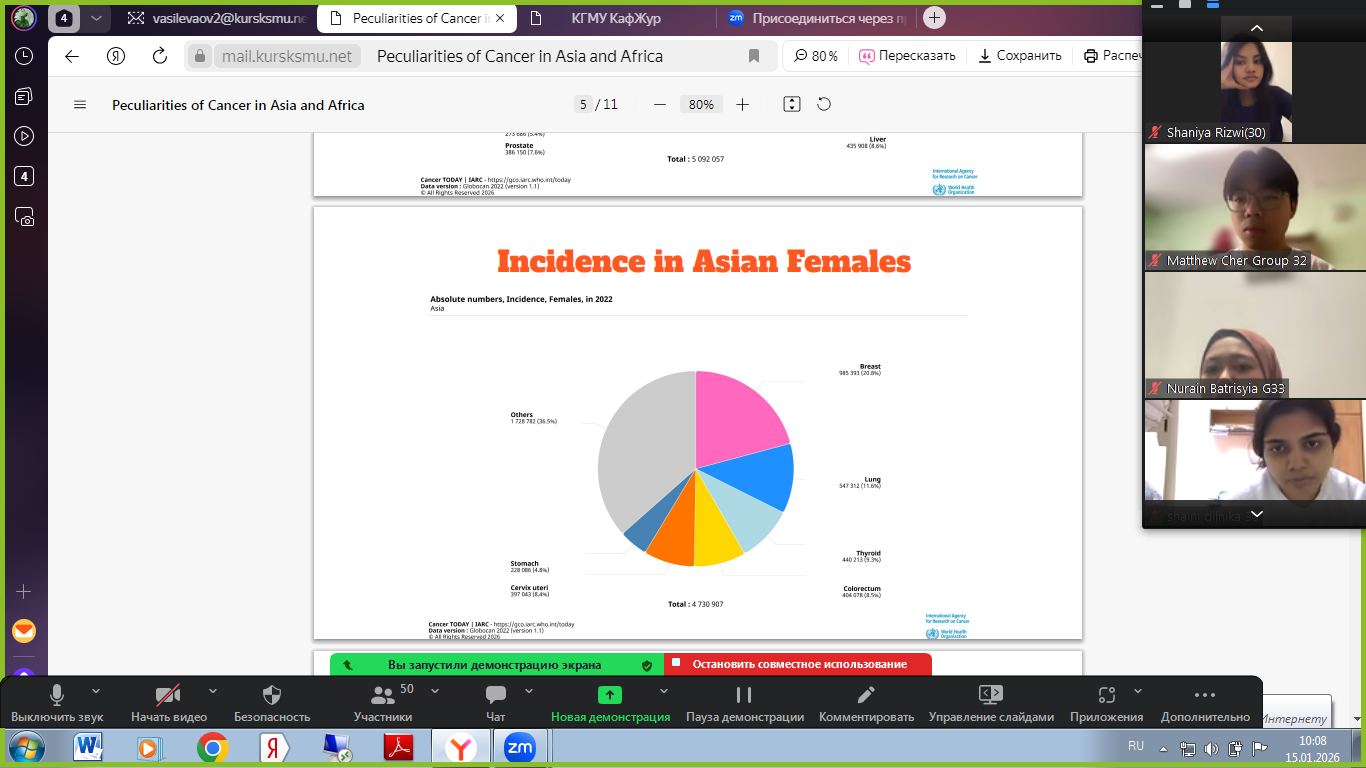Screen dimensions: 1366x768
Task: Stop screen sharing with the red button
Action: tap(798, 664)
